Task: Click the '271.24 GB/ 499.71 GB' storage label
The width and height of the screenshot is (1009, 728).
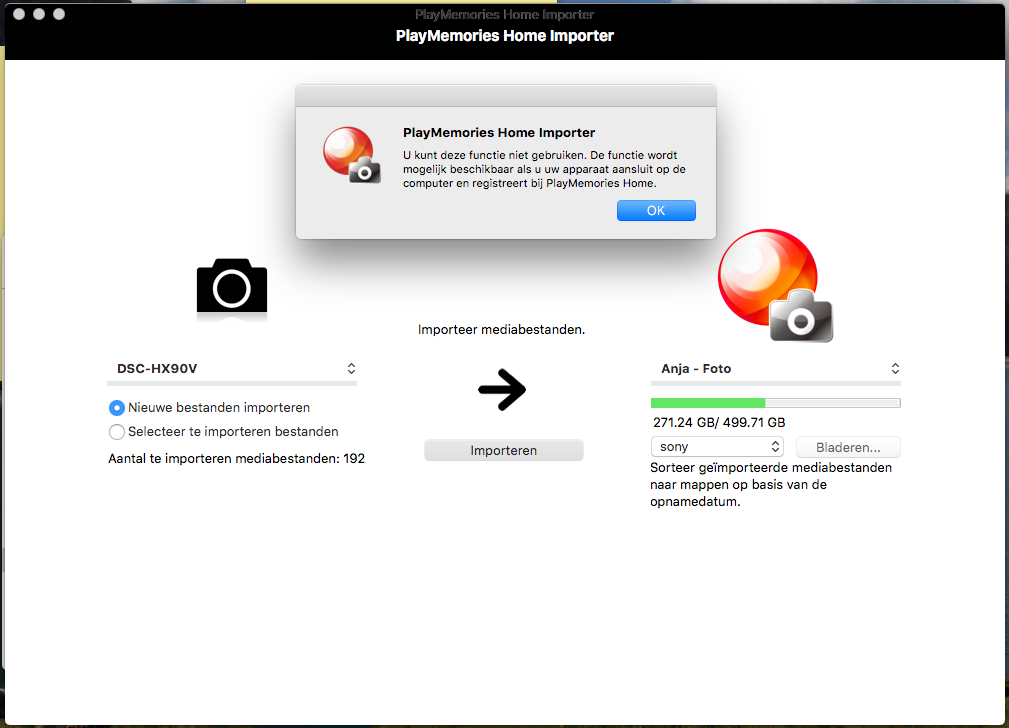Action: 719,422
